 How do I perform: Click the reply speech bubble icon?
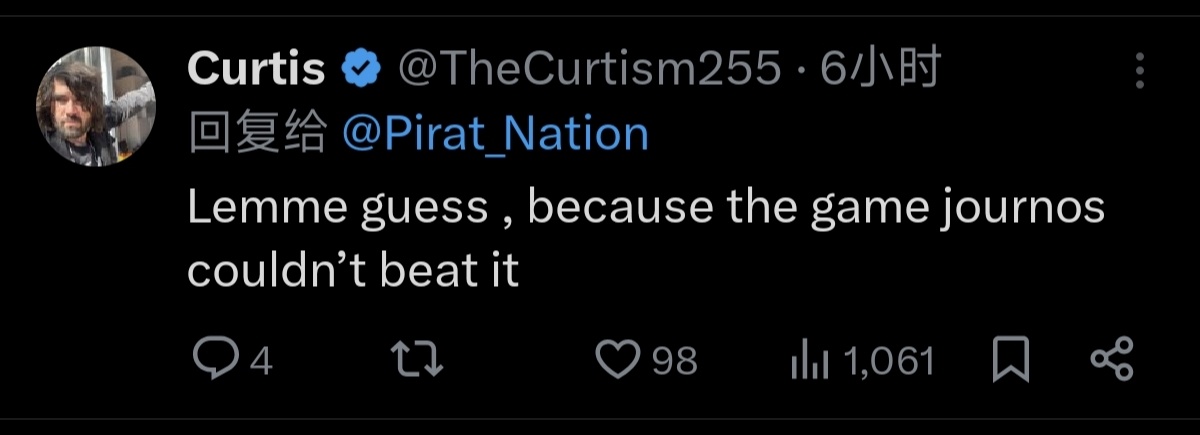(210, 360)
